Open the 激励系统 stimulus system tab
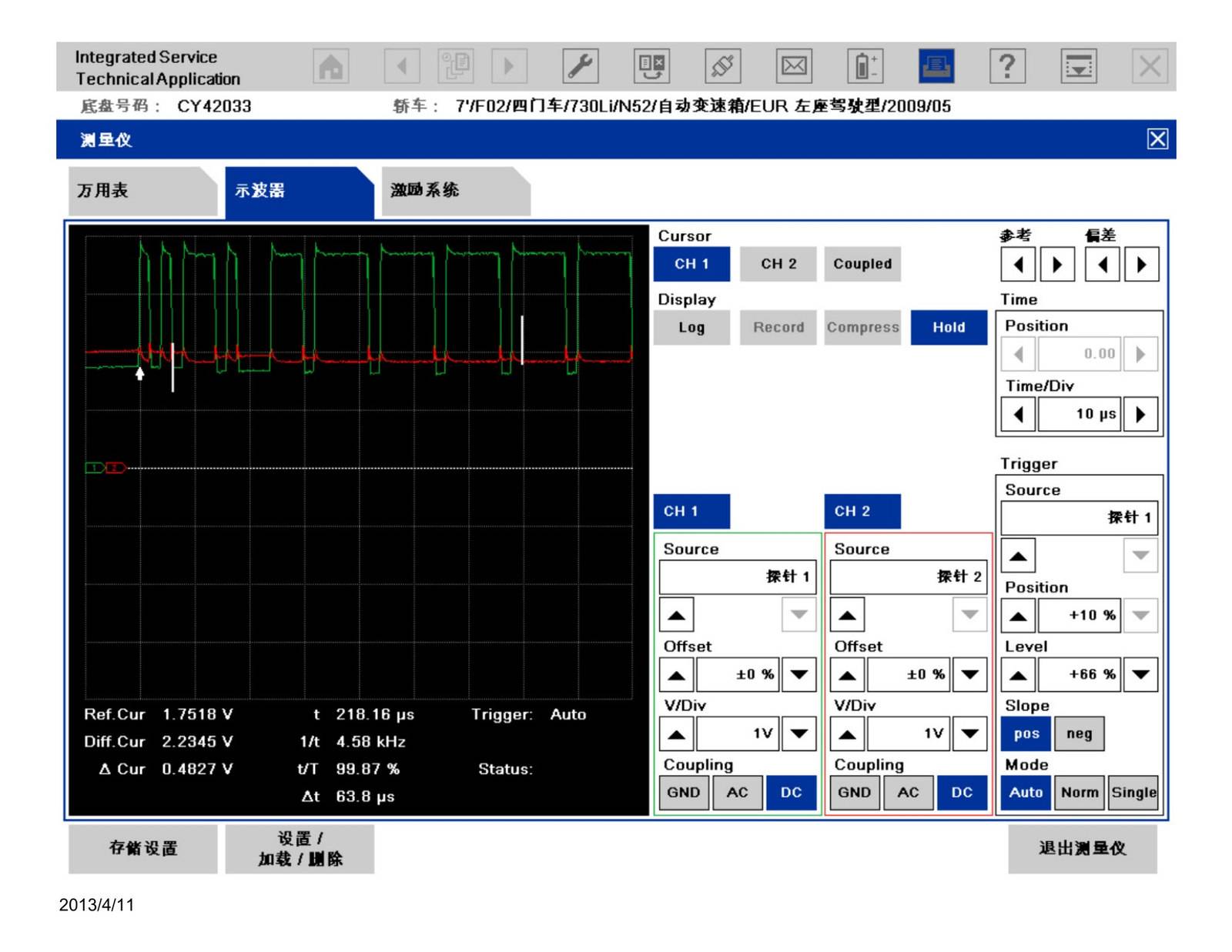This screenshot has width=1232, height=952. 456,191
